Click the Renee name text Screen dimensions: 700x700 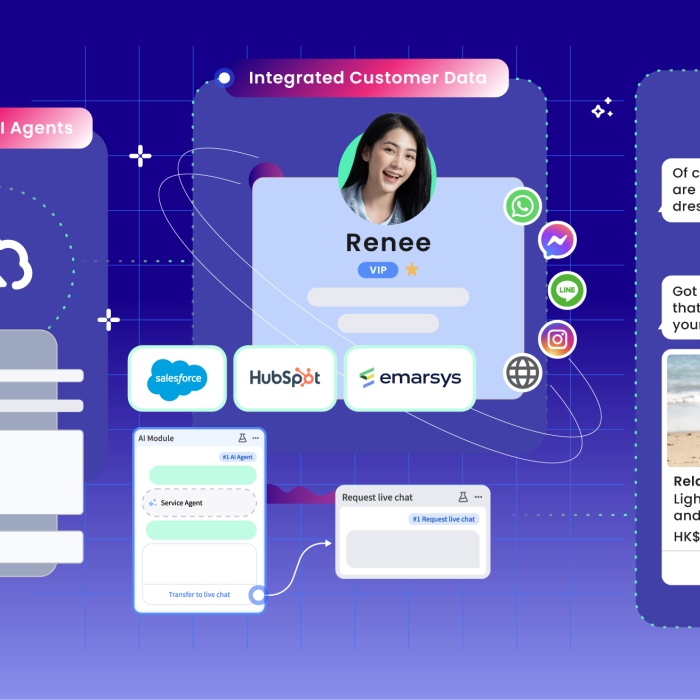click(388, 242)
